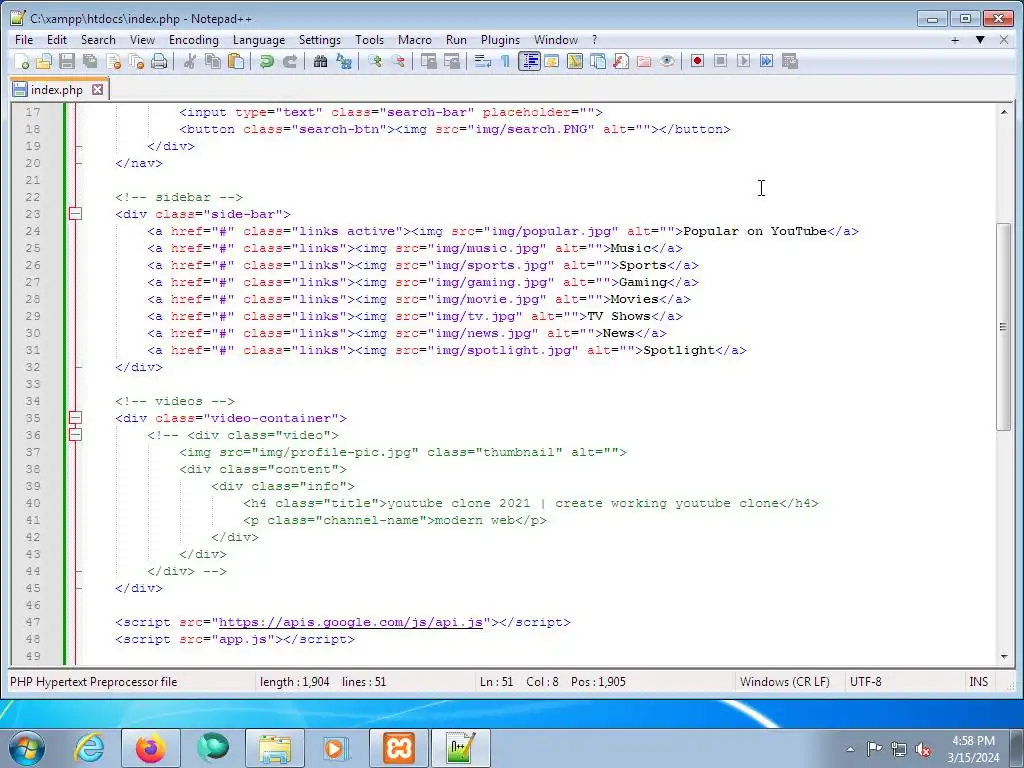Close current document with menu bar X
The image size is (1024, 768).
point(1004,40)
